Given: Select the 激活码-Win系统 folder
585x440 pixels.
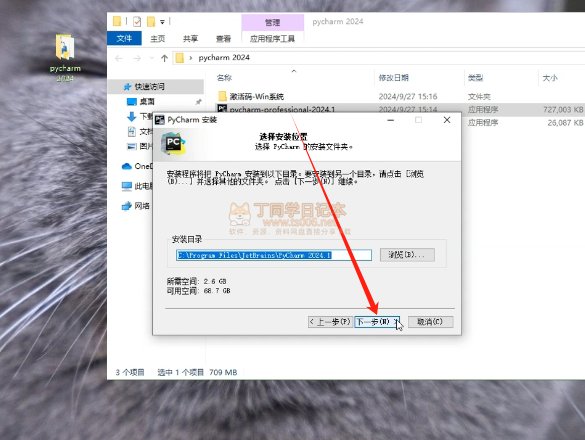Looking at the screenshot, I should click(x=256, y=97).
